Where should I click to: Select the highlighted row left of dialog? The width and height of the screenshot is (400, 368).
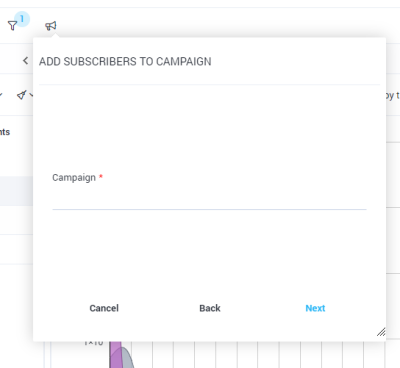(x=16, y=191)
